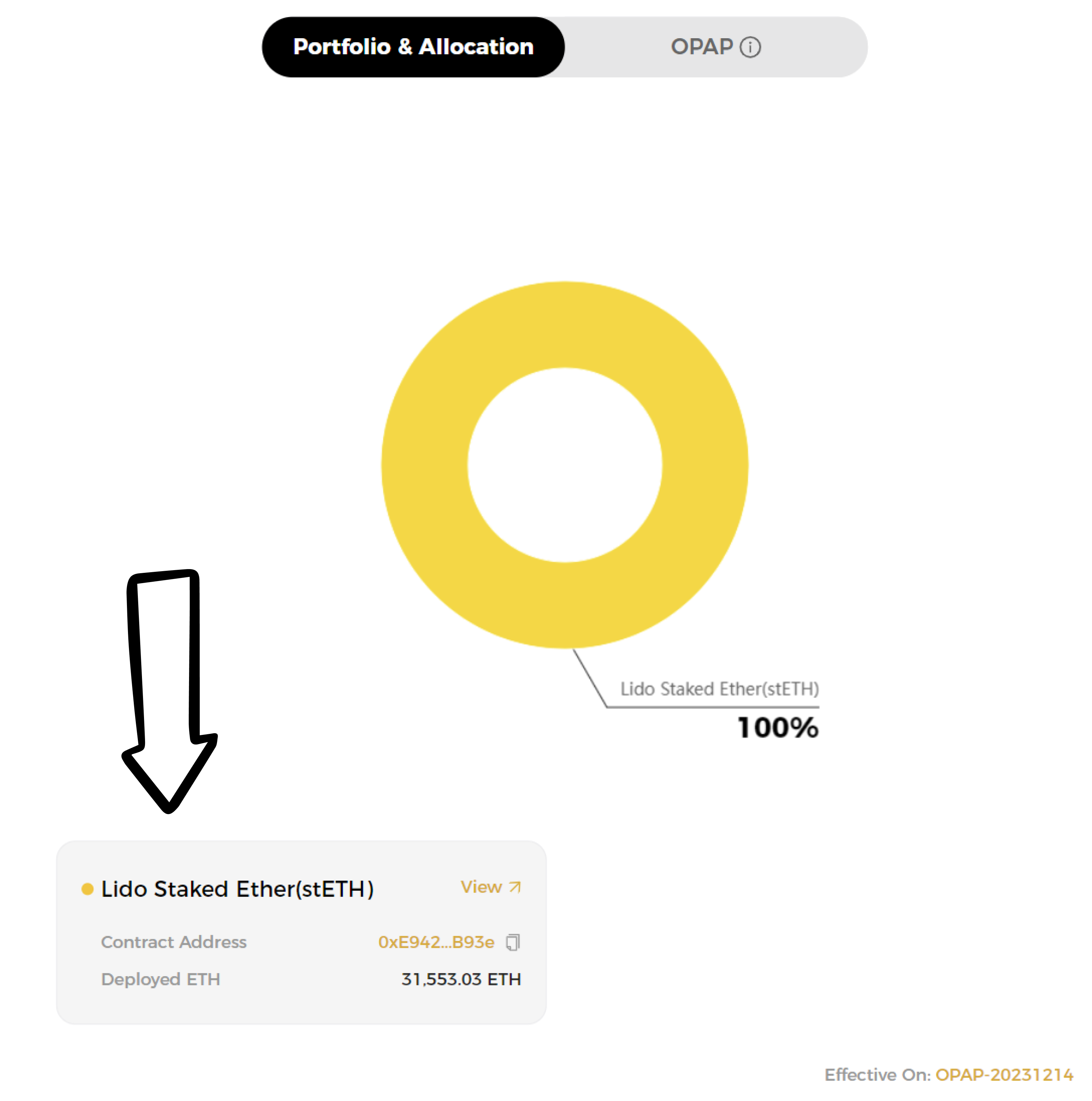Open the OPAP-20231214 proposal link
Image resolution: width=1092 pixels, height=1101 pixels.
[x=1004, y=1075]
